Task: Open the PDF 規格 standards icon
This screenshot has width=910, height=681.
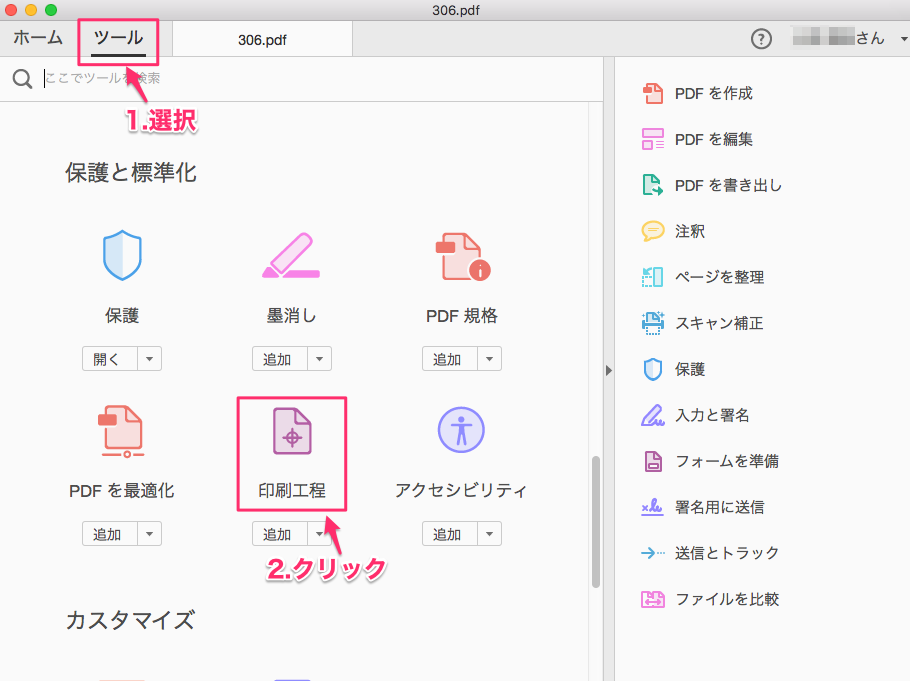Action: tap(461, 256)
